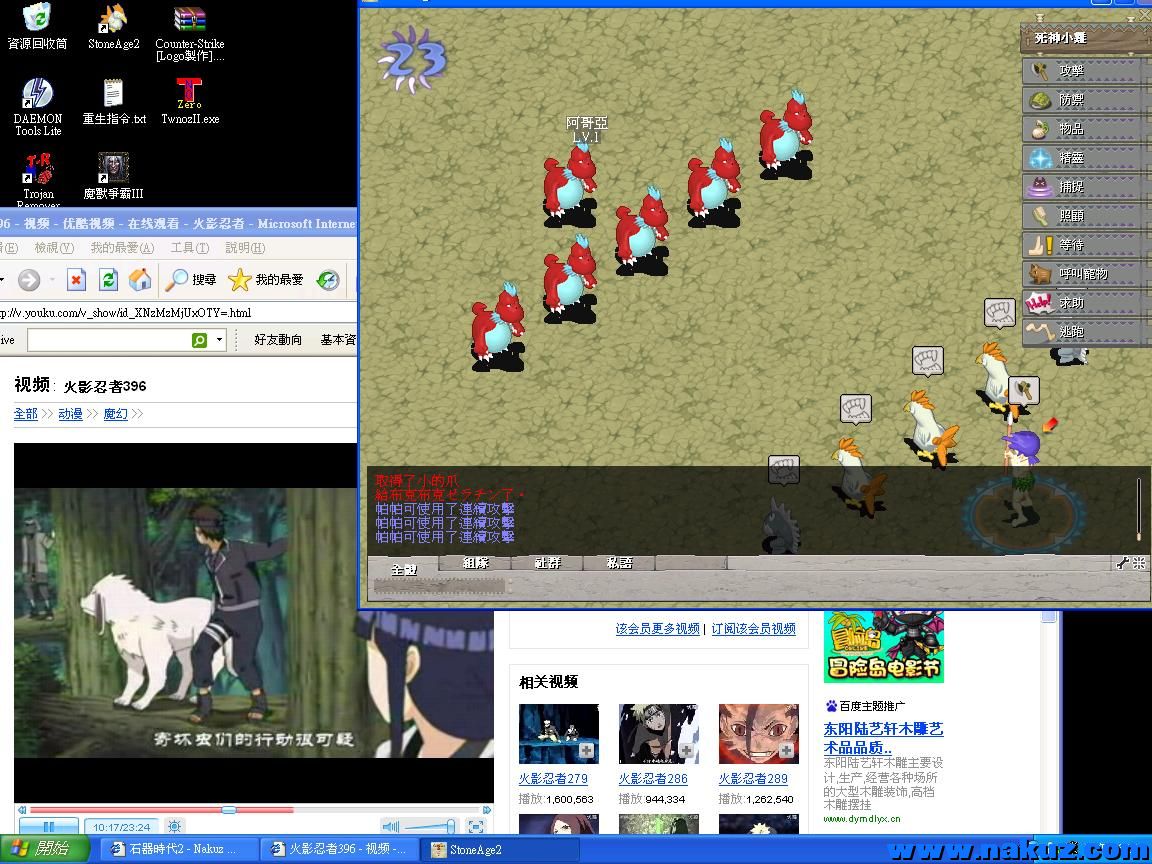Screen dimensions: 1152x864
Task: Open the 搜尋 search toolbar button
Action: 190,280
